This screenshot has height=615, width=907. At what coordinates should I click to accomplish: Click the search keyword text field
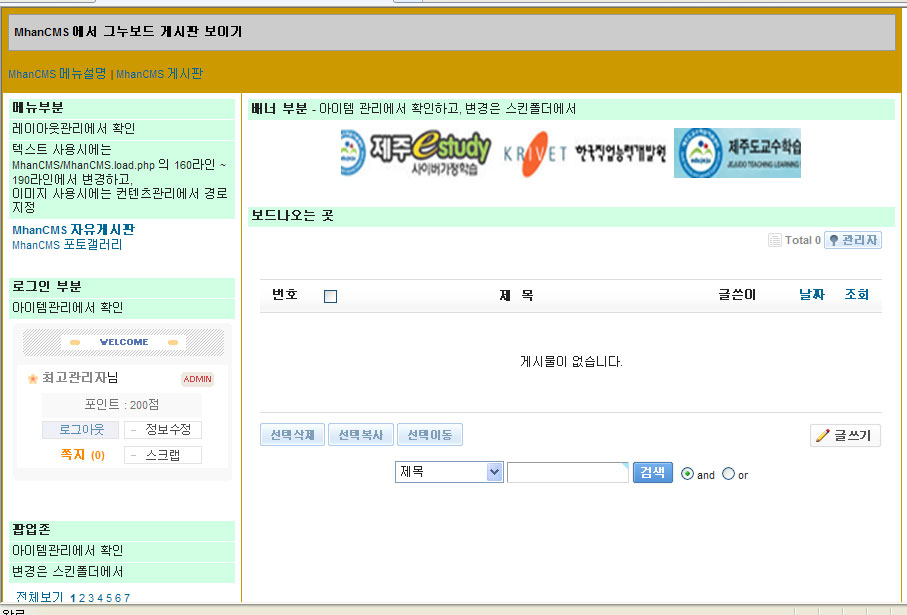567,472
